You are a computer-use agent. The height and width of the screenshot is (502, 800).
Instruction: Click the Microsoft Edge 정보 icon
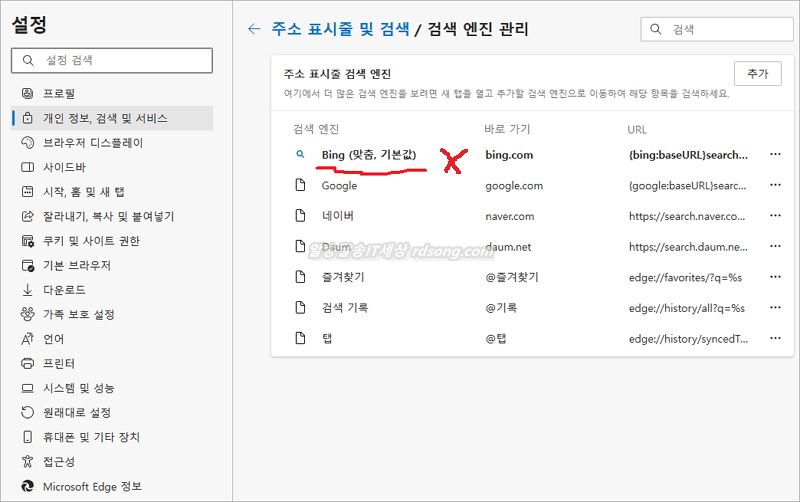(28, 486)
